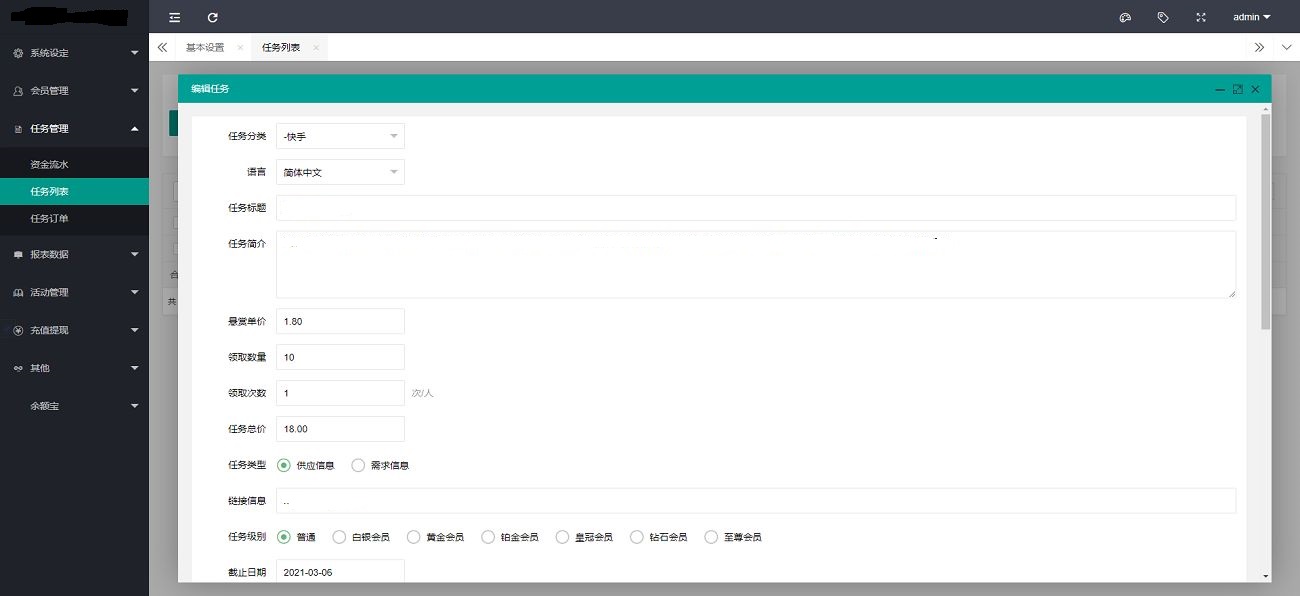This screenshot has width=1300, height=596.
Task: Expand the 充值提现 menu arrow
Action: (135, 330)
